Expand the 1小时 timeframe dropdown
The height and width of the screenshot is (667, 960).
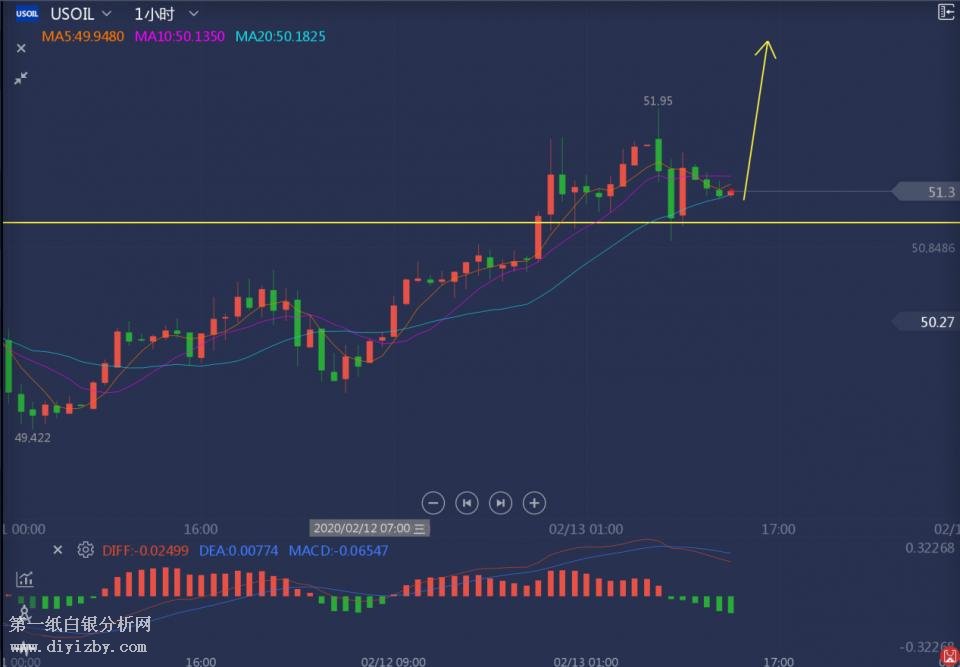pos(193,14)
